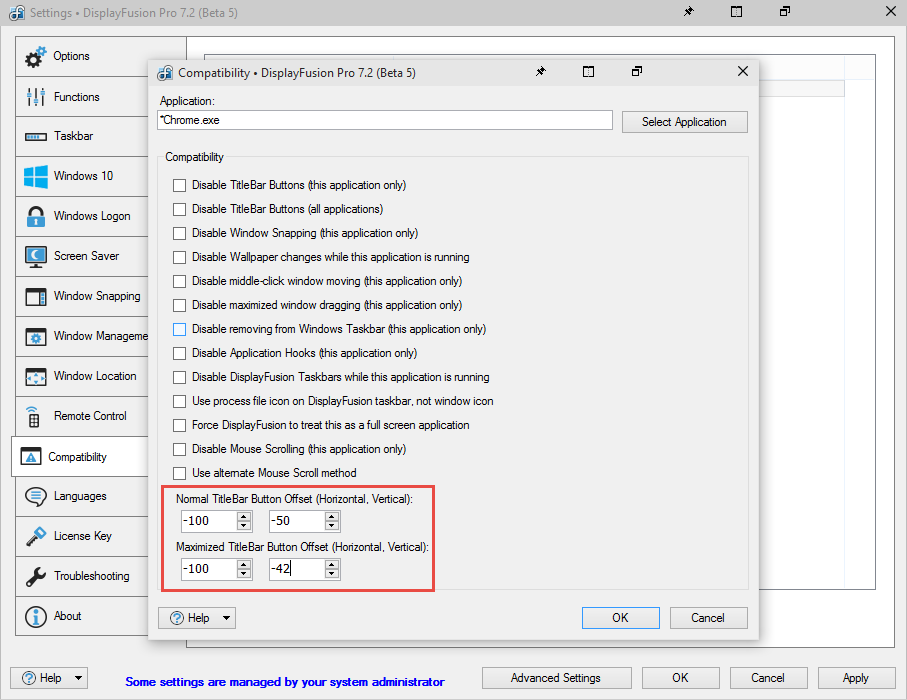Click the Windows 10 logo icon in sidebar
This screenshot has width=907, height=700.
tap(36, 177)
